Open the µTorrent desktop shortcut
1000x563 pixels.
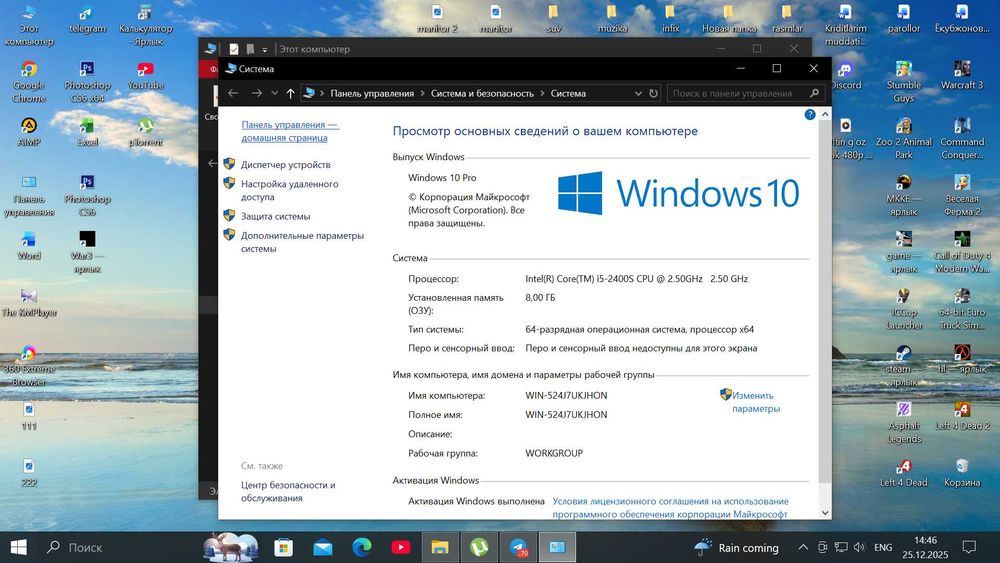tap(145, 132)
